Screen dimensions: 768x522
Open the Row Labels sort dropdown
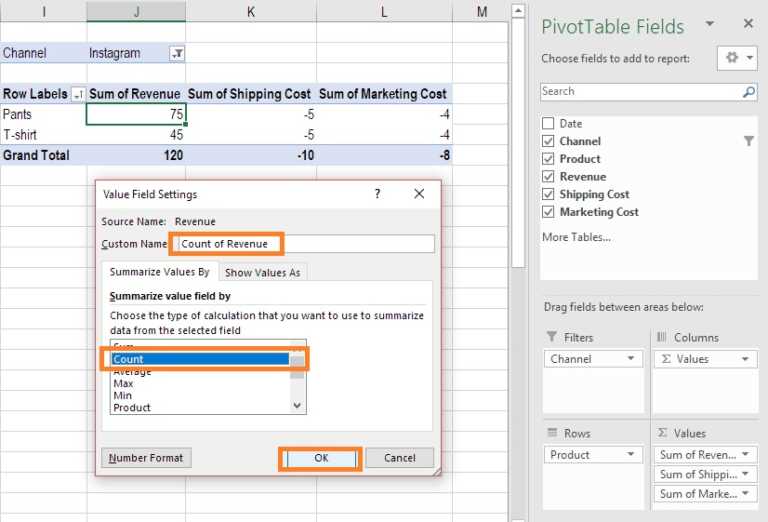tap(78, 94)
